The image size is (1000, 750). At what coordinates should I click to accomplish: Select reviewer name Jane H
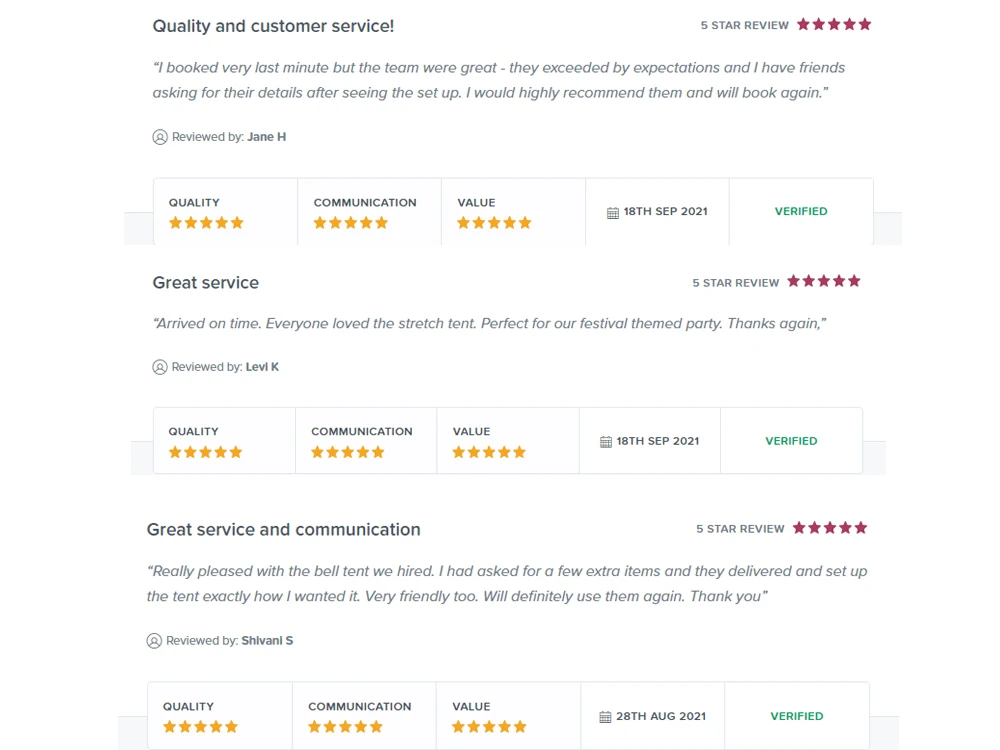tap(267, 137)
